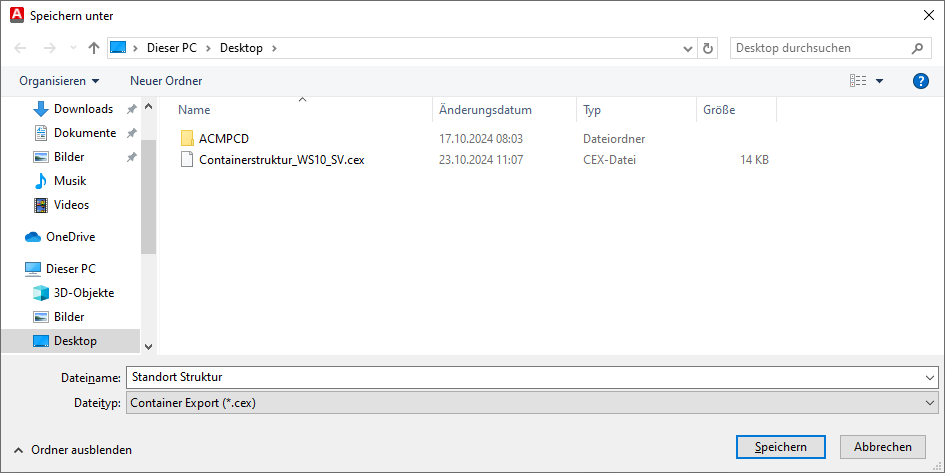Screen dimensions: 945x473
Task: Open the Dateityp 'Container Export' combo box
Action: pyautogui.click(x=532, y=403)
